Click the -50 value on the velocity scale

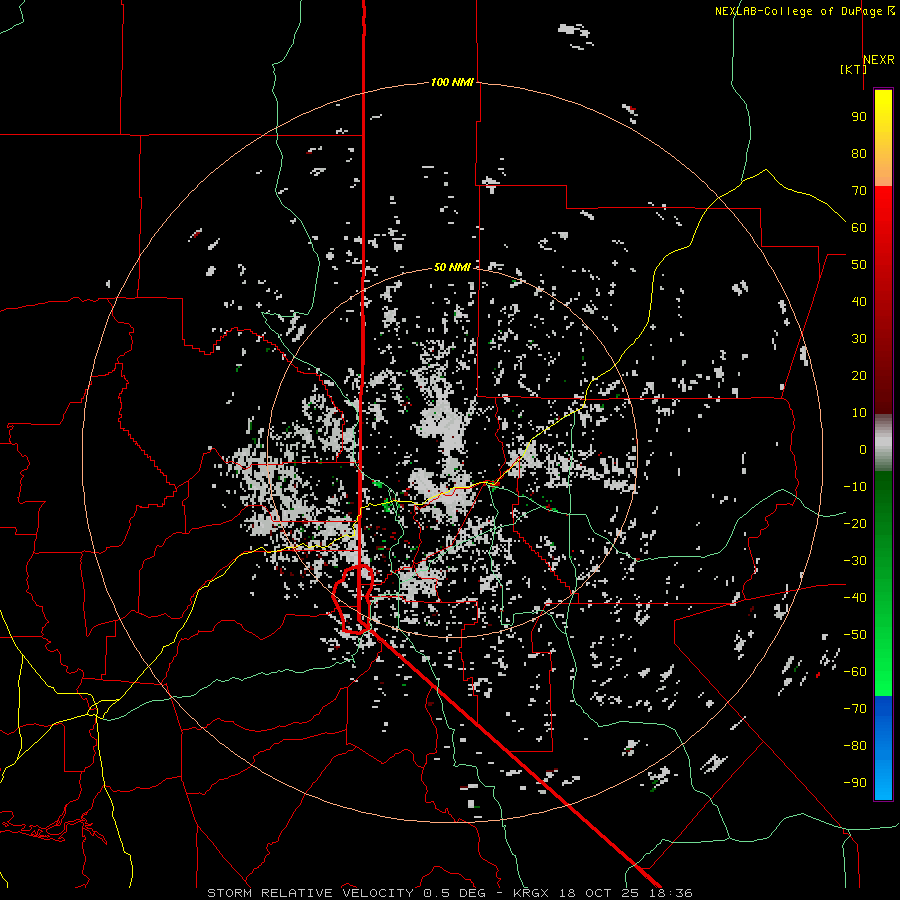click(855, 635)
